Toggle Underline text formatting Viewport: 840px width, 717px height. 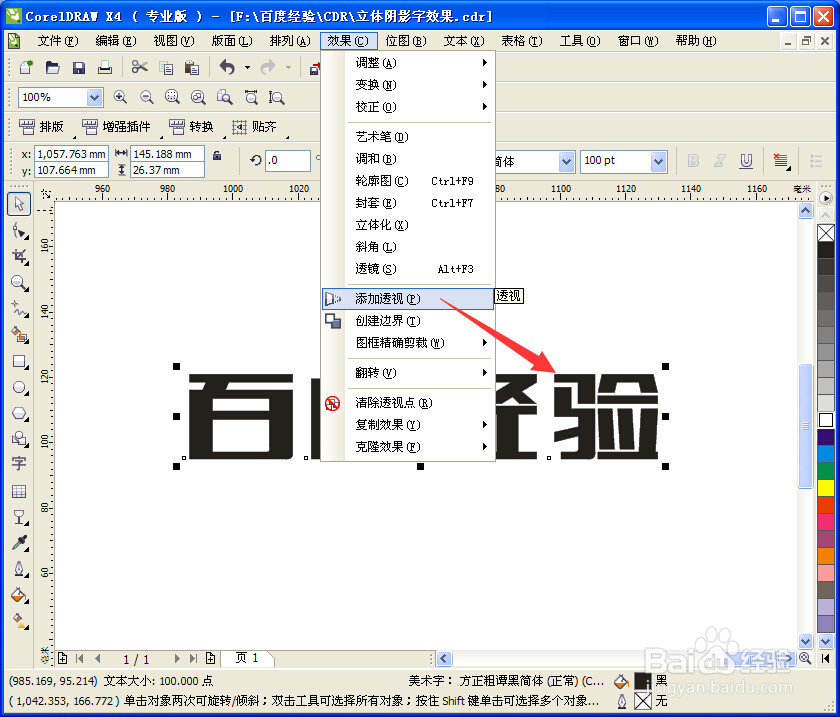(746, 161)
